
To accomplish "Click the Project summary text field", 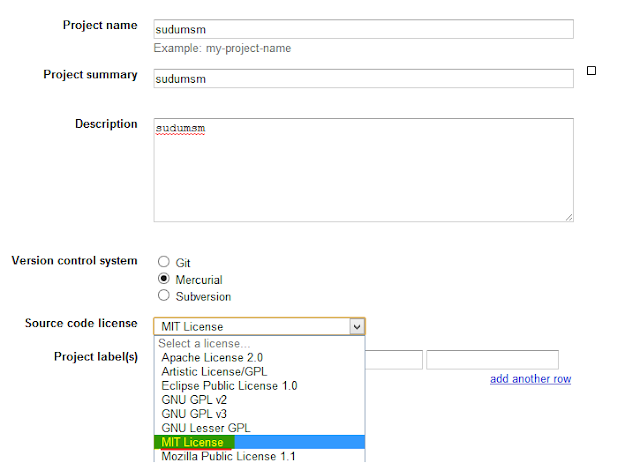I will point(363,78).
